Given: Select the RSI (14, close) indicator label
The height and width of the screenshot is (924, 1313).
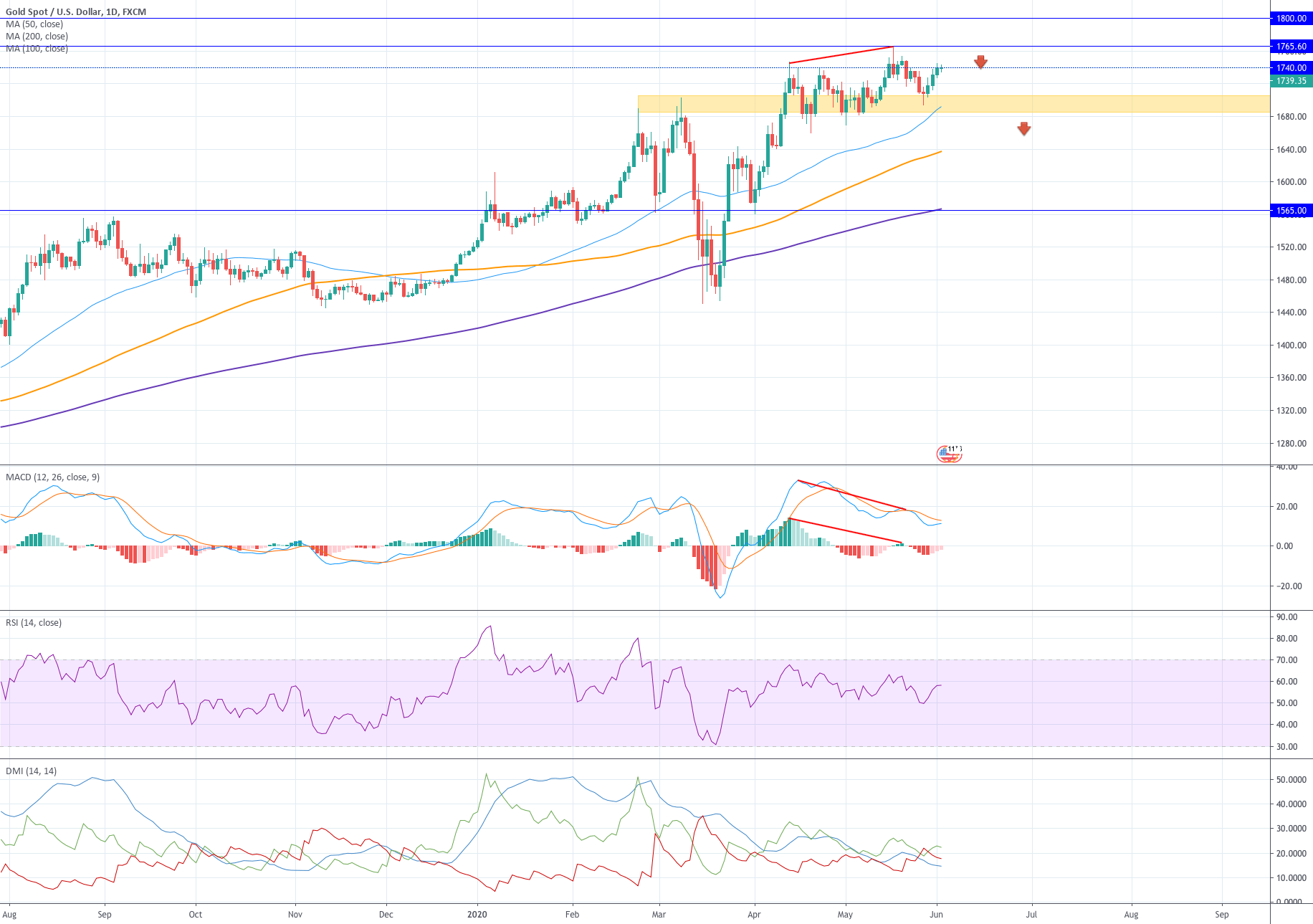Looking at the screenshot, I should (32, 622).
